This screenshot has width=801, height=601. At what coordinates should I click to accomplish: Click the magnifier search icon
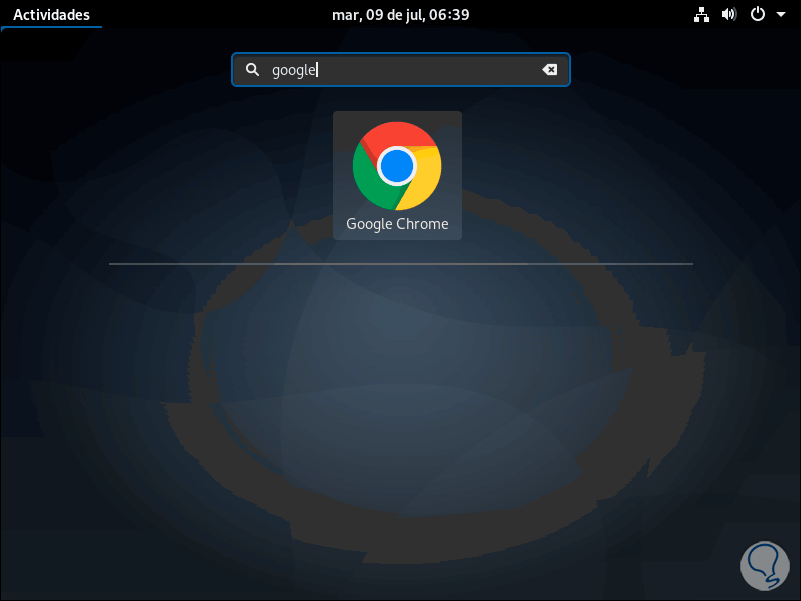pyautogui.click(x=252, y=70)
